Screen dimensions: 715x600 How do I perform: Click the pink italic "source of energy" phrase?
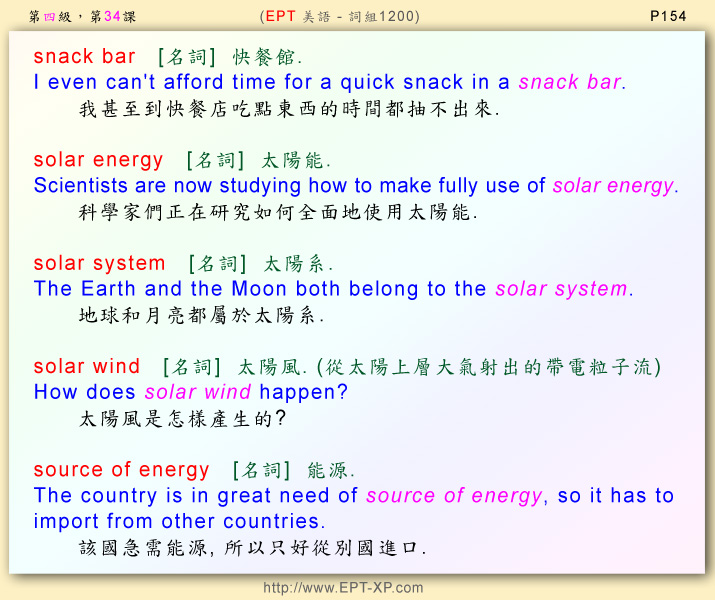(454, 496)
